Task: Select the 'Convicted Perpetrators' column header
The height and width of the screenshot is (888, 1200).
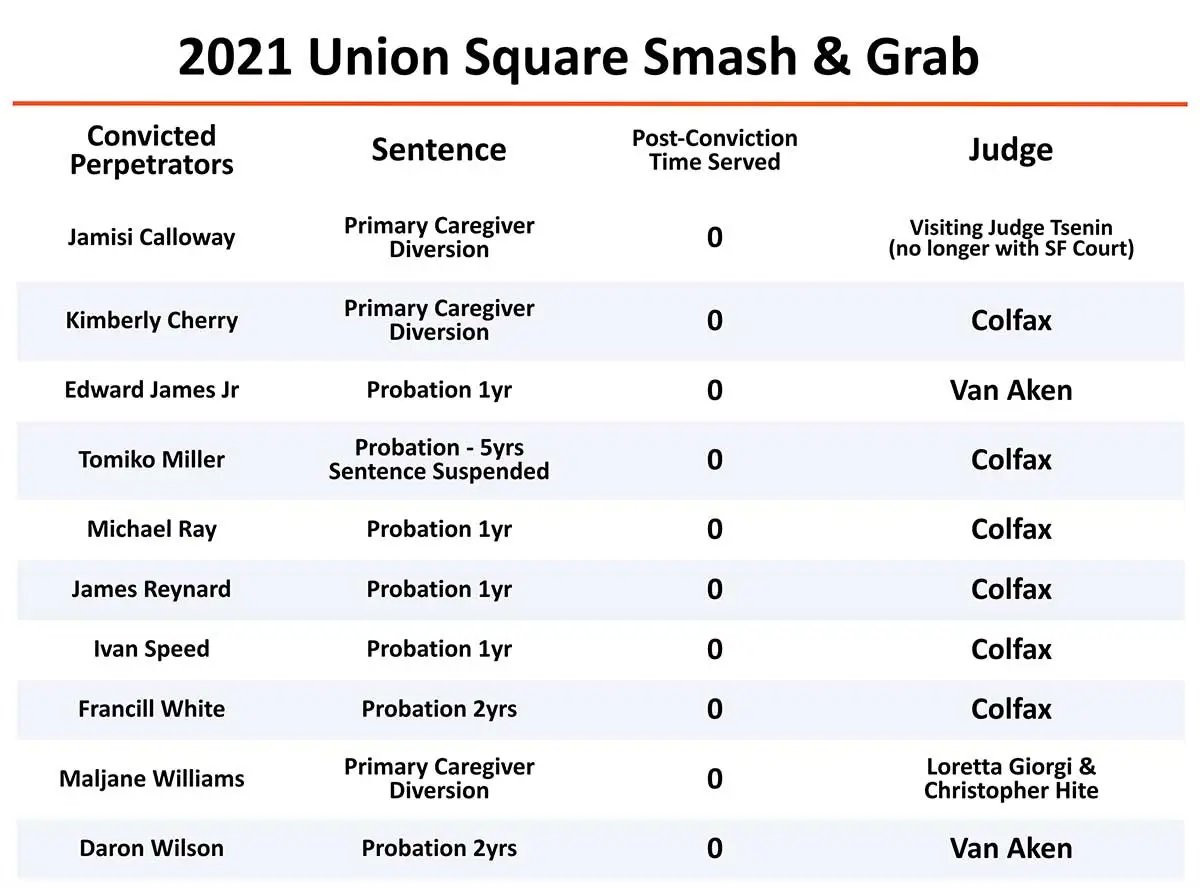Action: (151, 150)
